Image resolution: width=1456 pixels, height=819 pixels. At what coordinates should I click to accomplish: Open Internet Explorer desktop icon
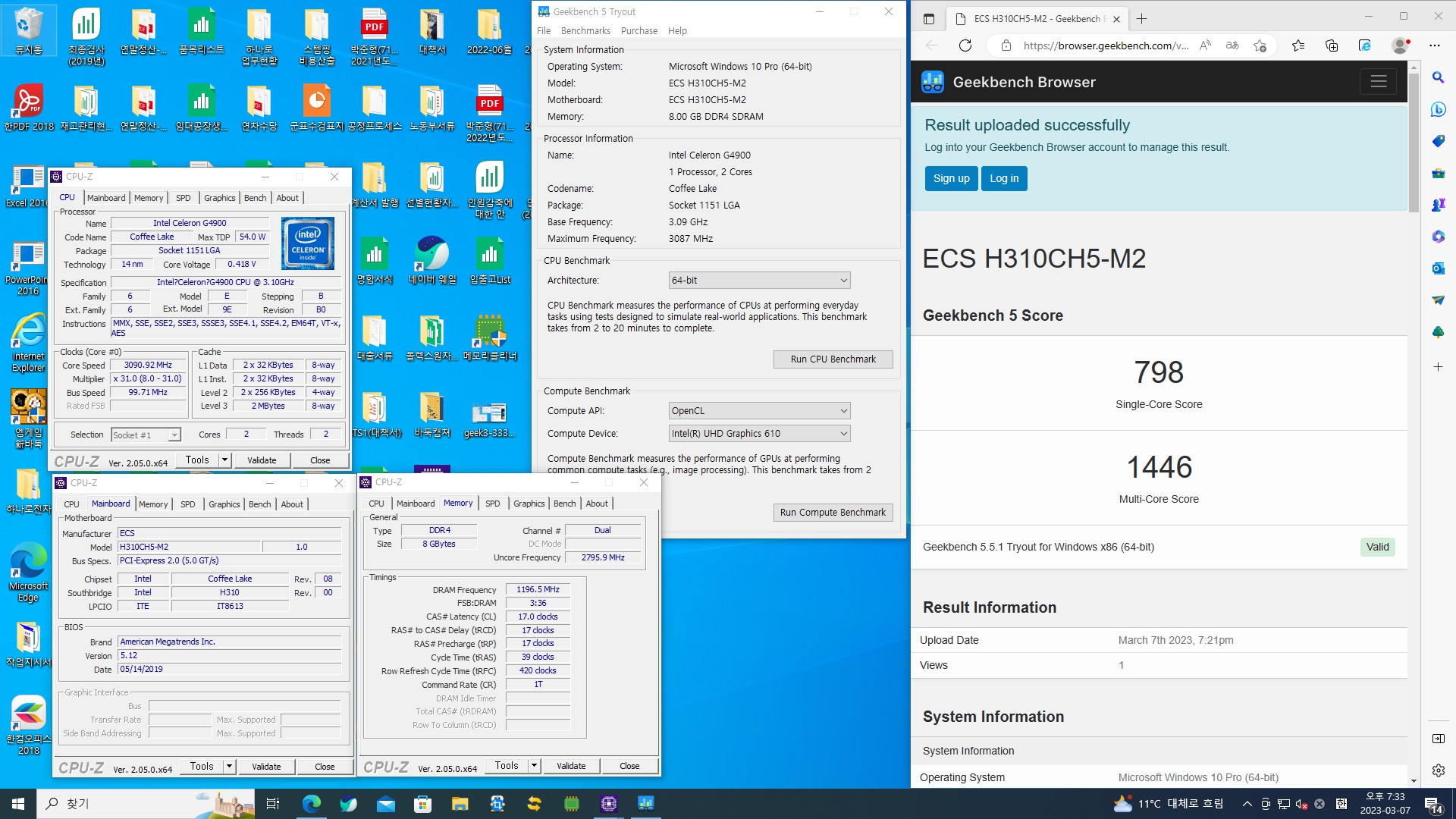point(29,343)
